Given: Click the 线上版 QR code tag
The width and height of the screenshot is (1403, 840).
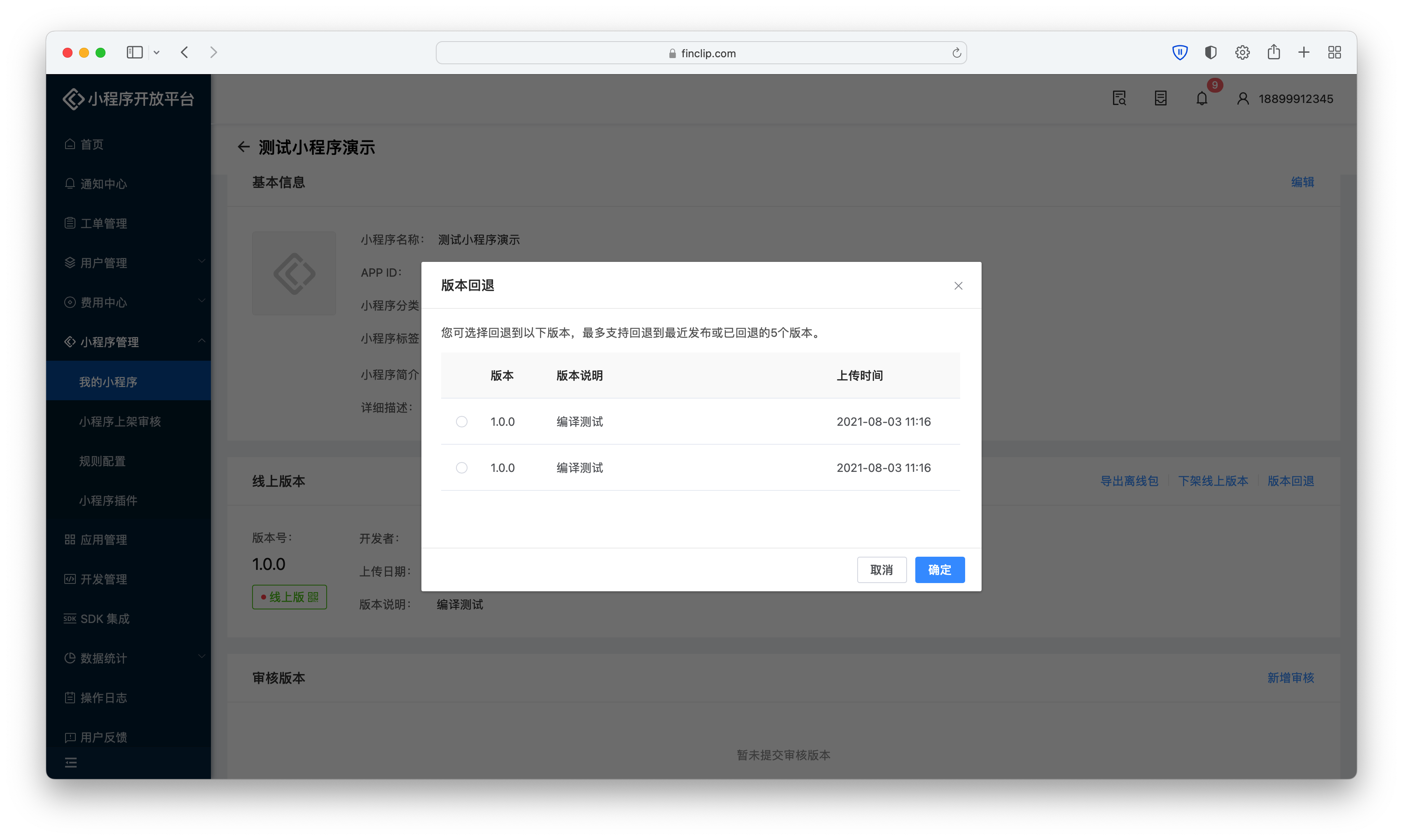Looking at the screenshot, I should (289, 597).
